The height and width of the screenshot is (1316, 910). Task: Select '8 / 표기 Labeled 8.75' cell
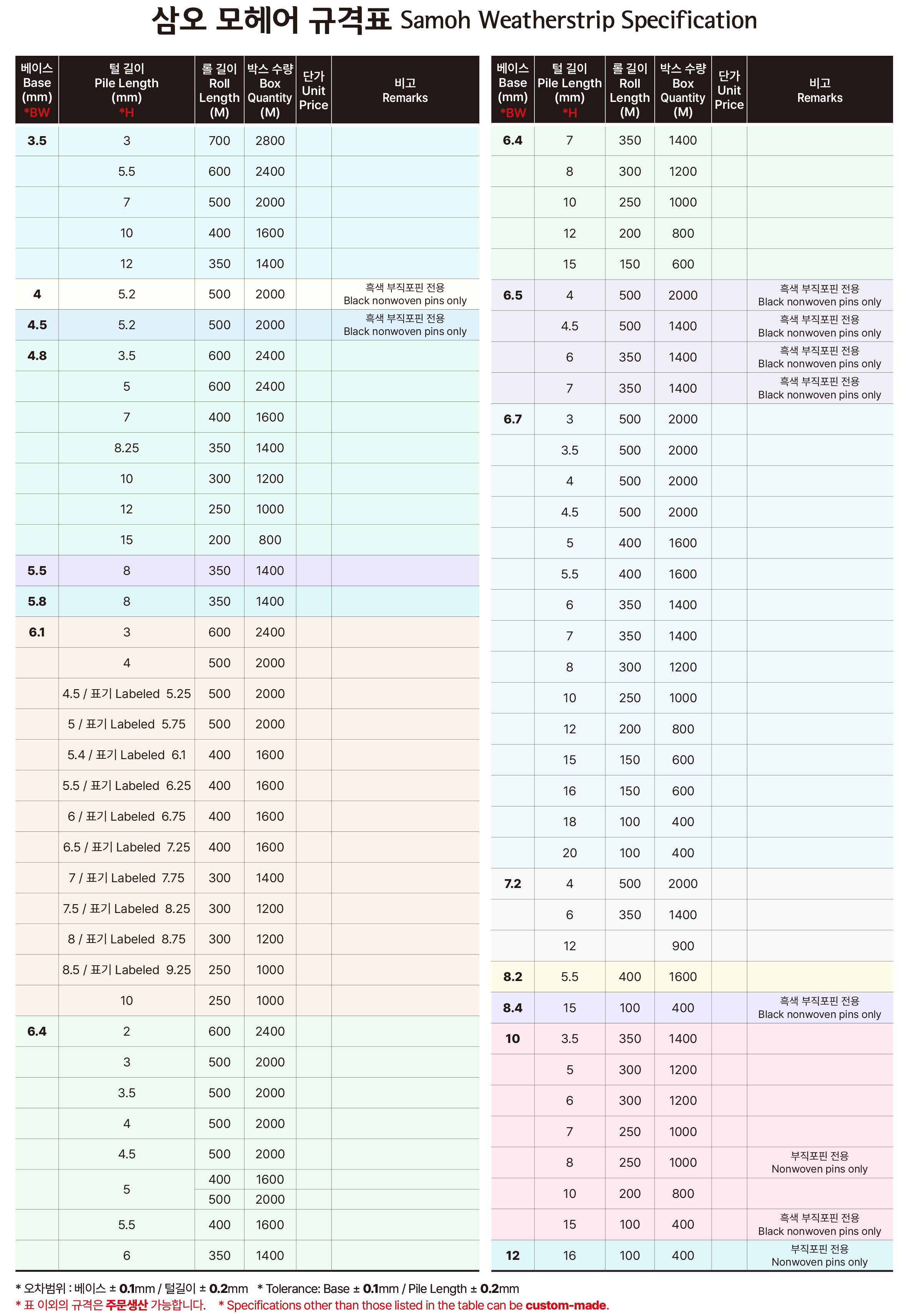(126, 939)
